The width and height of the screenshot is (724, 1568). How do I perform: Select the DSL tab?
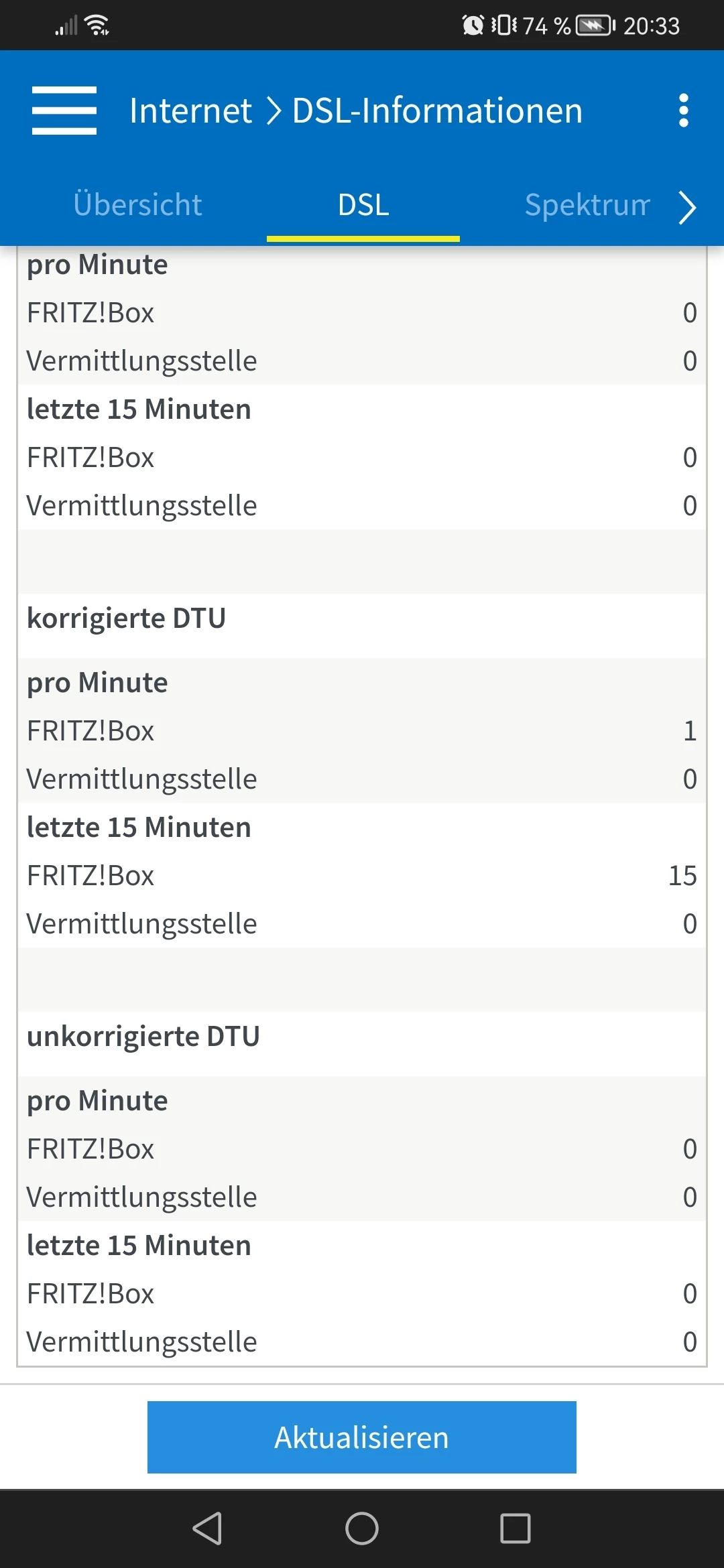click(363, 204)
